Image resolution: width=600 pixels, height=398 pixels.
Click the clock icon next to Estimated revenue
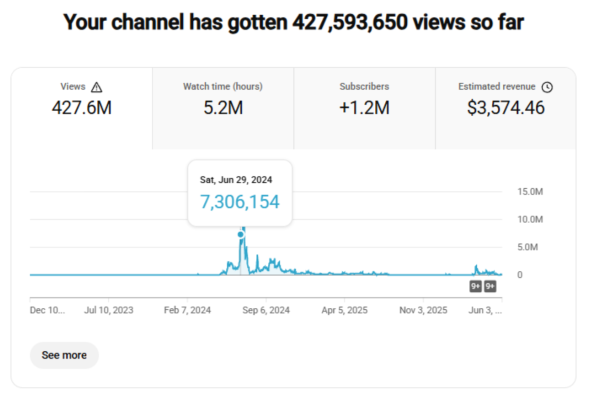547,87
